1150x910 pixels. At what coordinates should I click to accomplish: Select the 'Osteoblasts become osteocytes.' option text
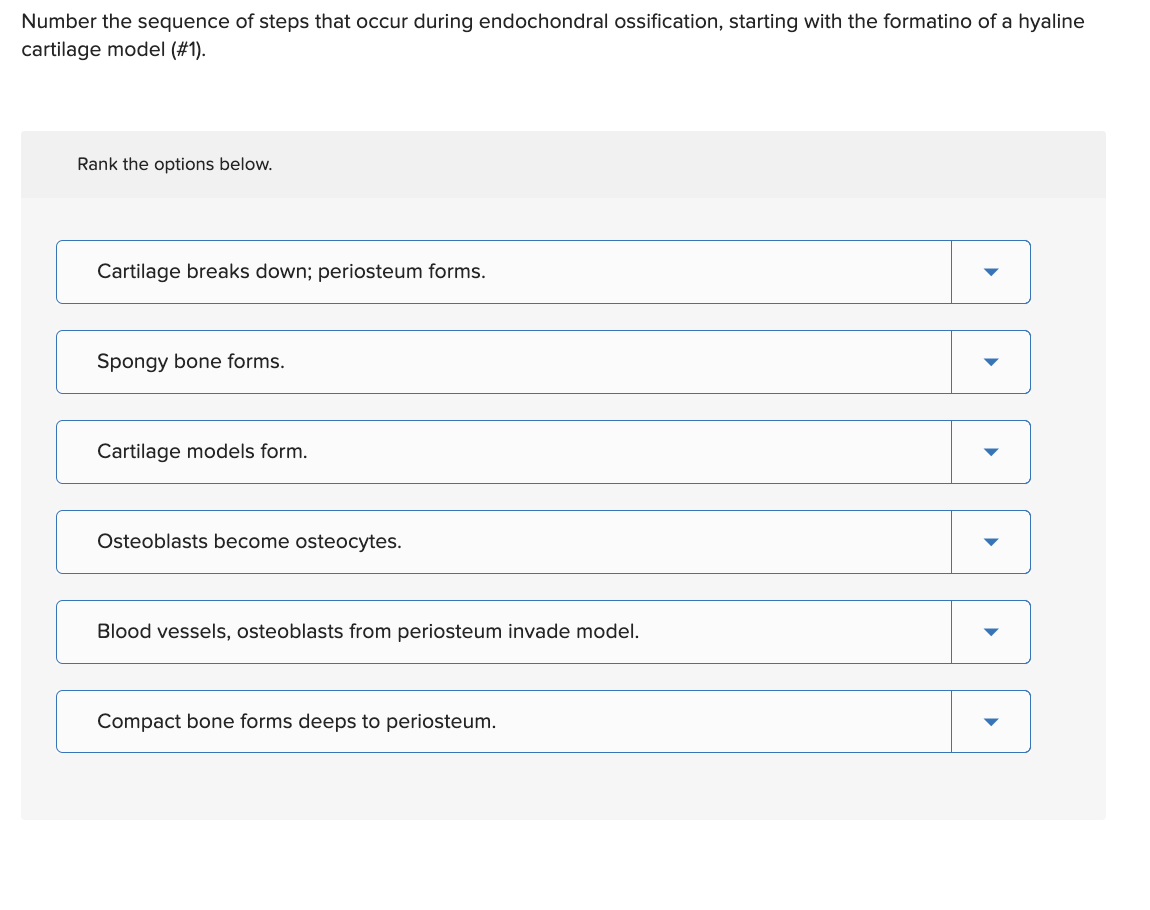tap(249, 542)
